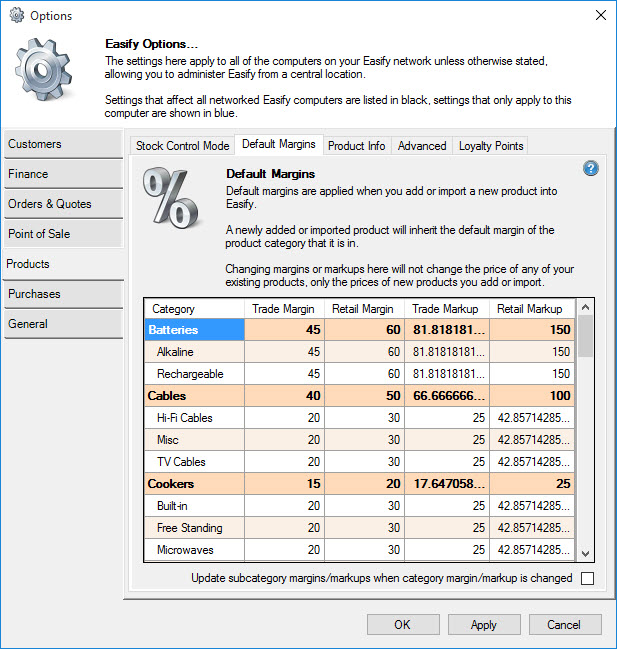The width and height of the screenshot is (617, 649).
Task: Select the Cables category row
Action: (360, 396)
